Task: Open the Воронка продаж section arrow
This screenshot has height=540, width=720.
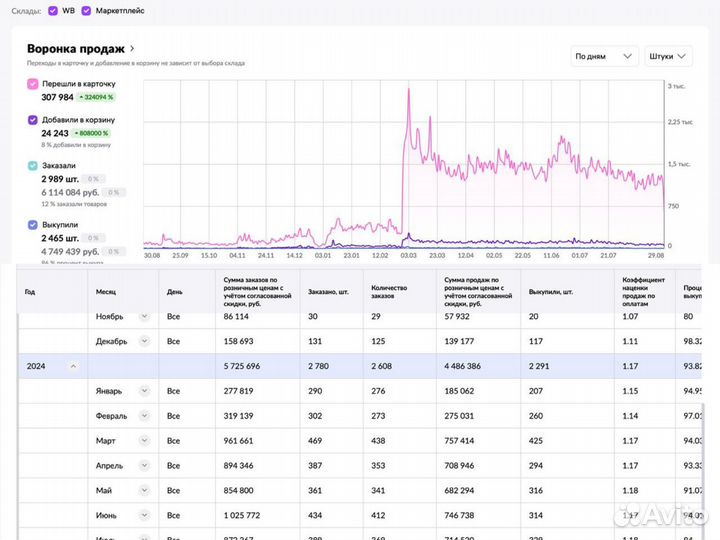Action: [x=132, y=48]
